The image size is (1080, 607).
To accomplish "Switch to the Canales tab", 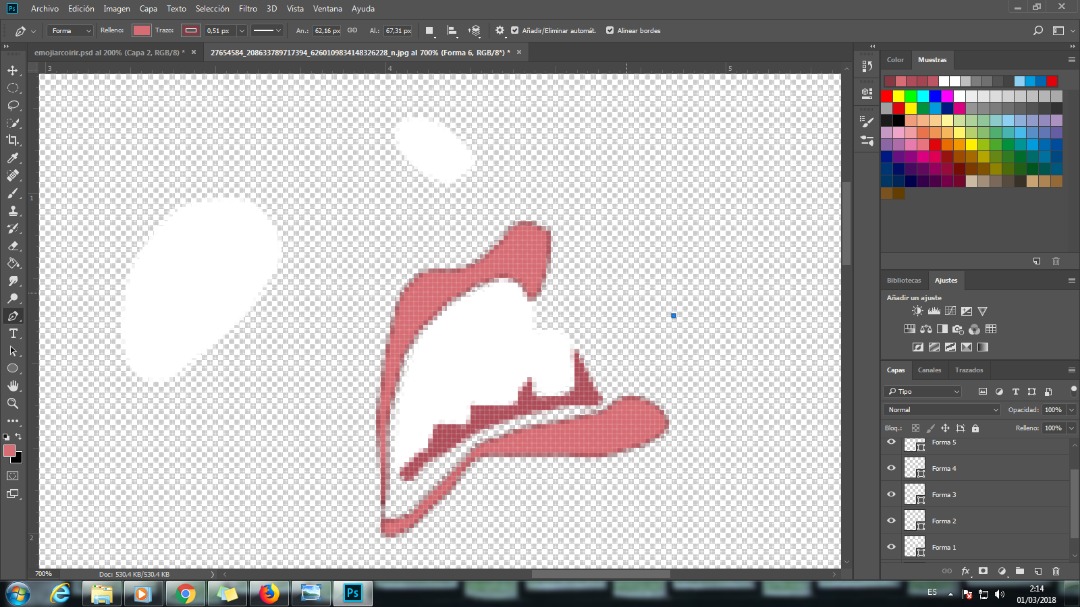I will click(929, 370).
